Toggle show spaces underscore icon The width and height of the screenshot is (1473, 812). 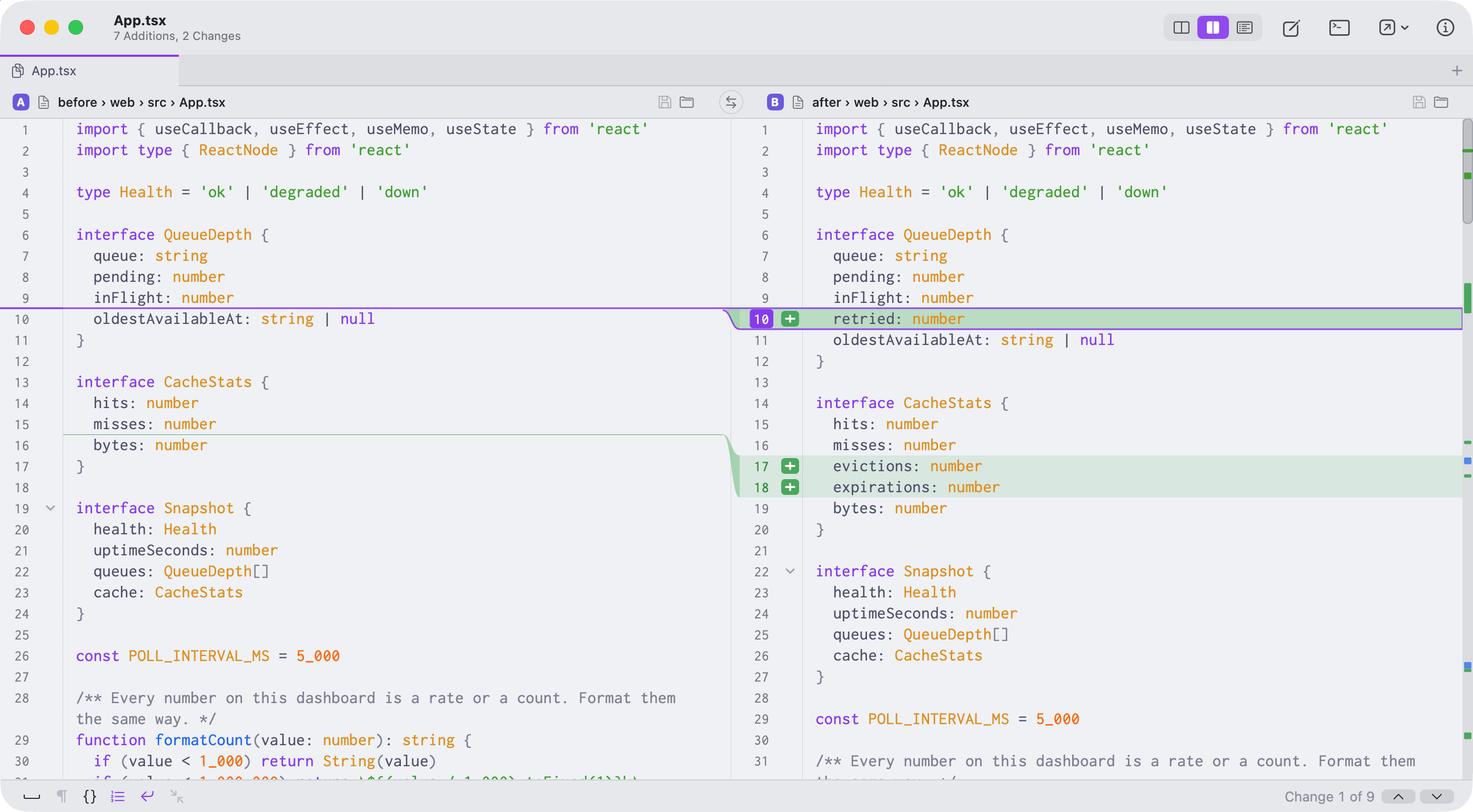click(x=32, y=797)
